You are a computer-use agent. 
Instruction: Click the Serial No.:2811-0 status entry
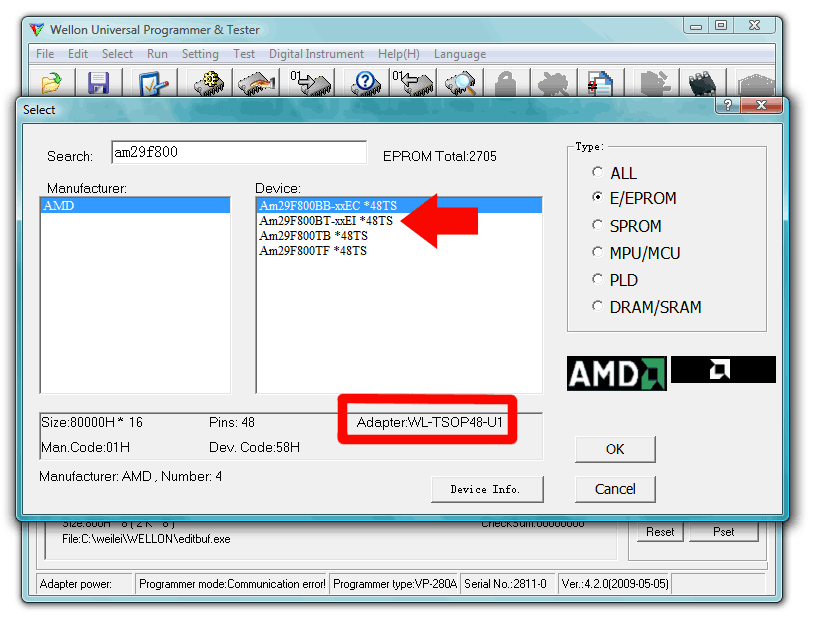point(506,584)
